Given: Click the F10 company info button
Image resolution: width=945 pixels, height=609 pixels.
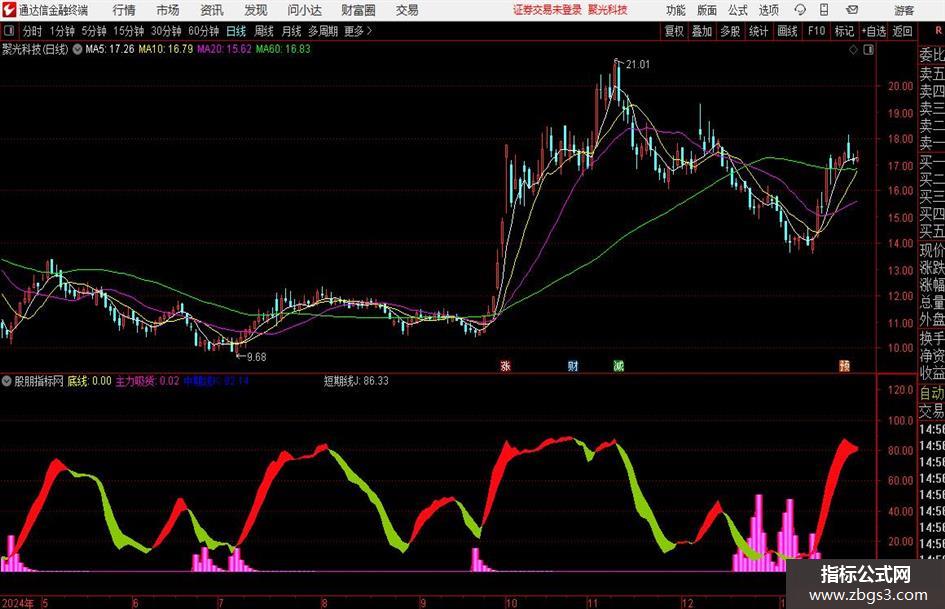Looking at the screenshot, I should (x=816, y=31).
